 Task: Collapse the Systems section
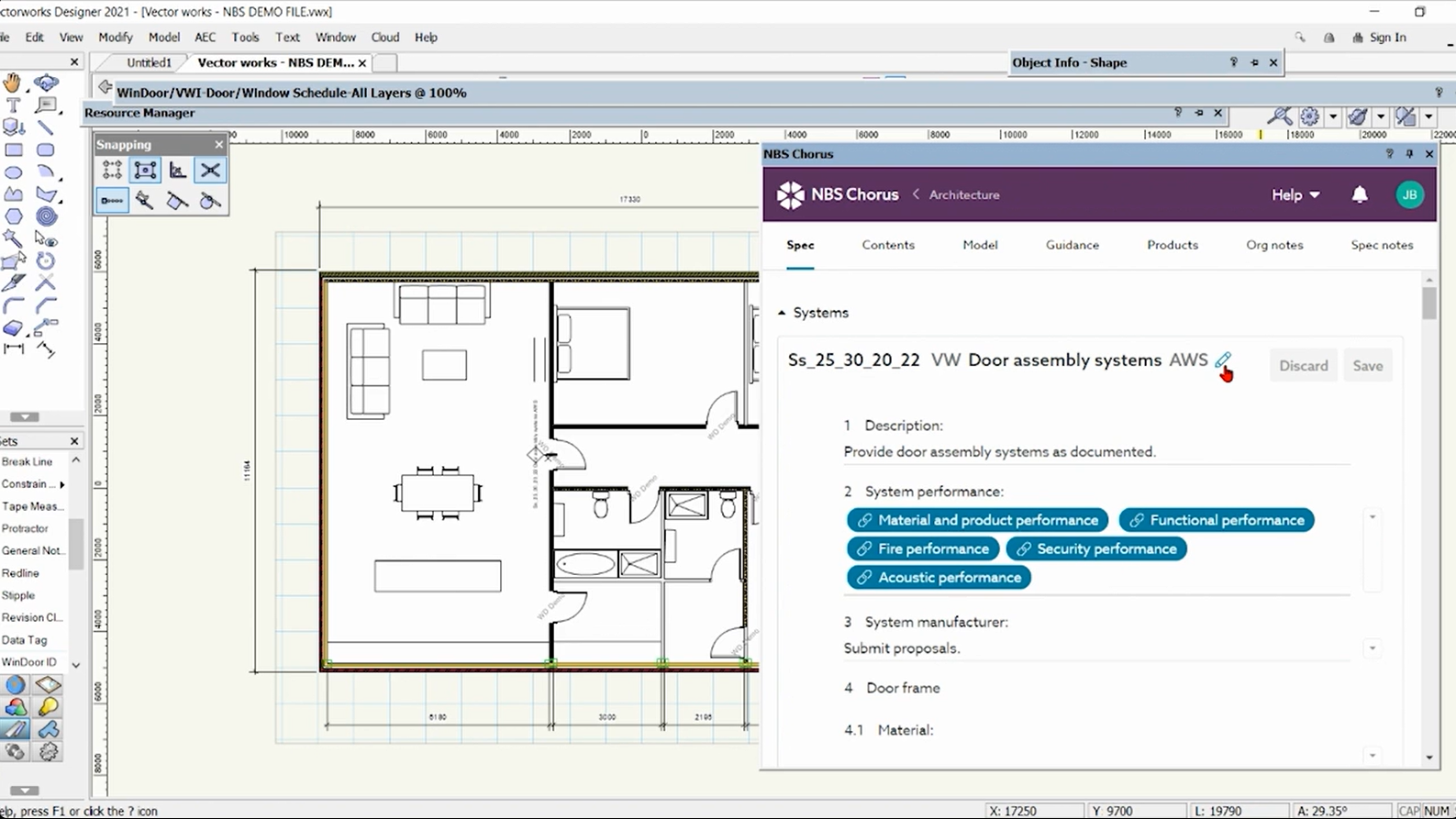(x=782, y=313)
